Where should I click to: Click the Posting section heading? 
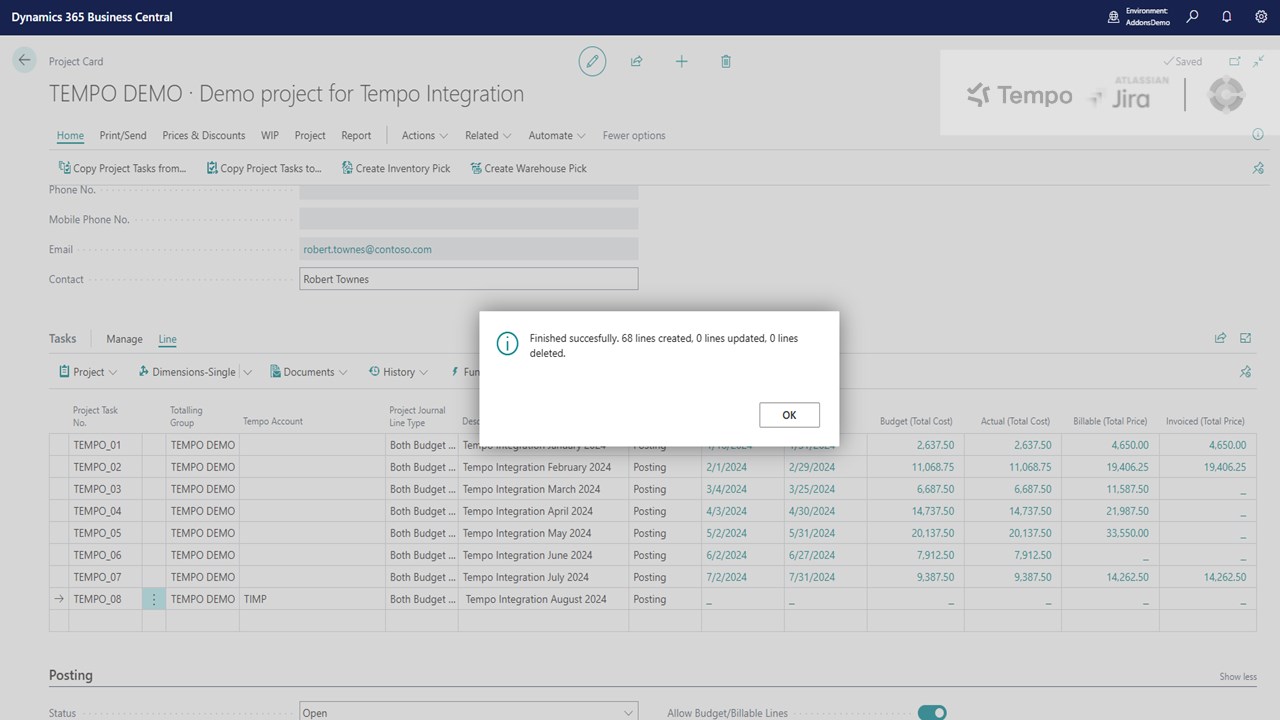tap(70, 675)
